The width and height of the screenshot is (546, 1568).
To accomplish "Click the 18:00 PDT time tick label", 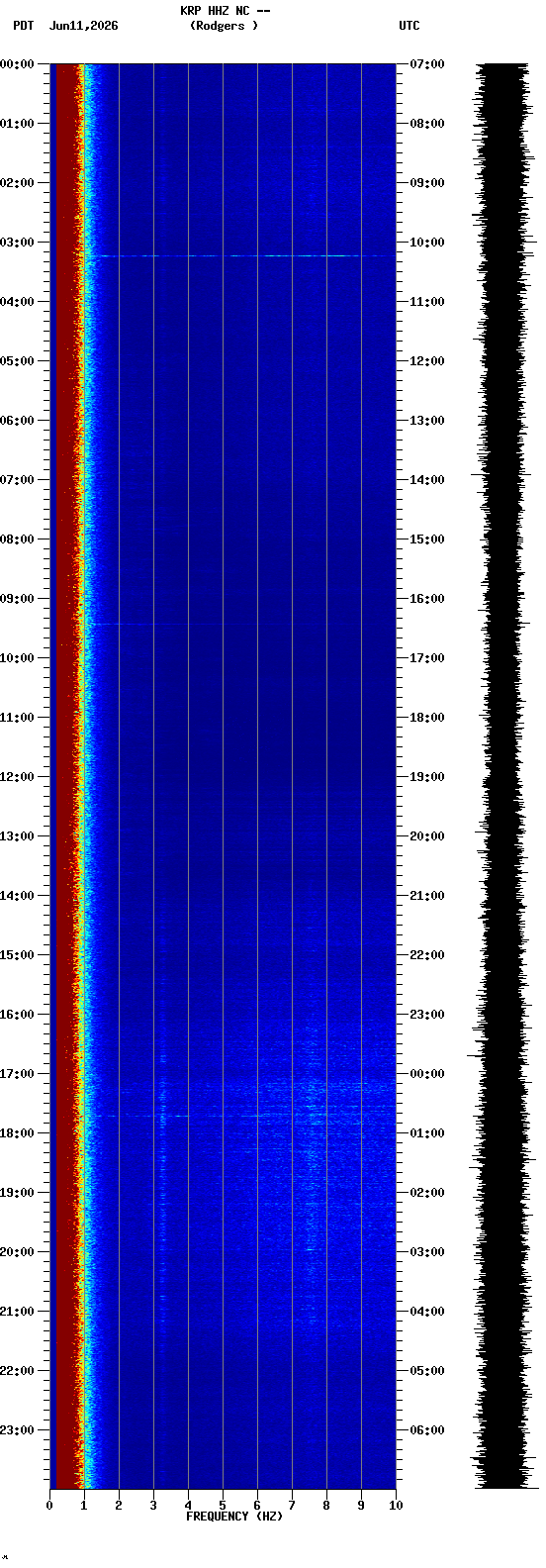I will [17, 1133].
